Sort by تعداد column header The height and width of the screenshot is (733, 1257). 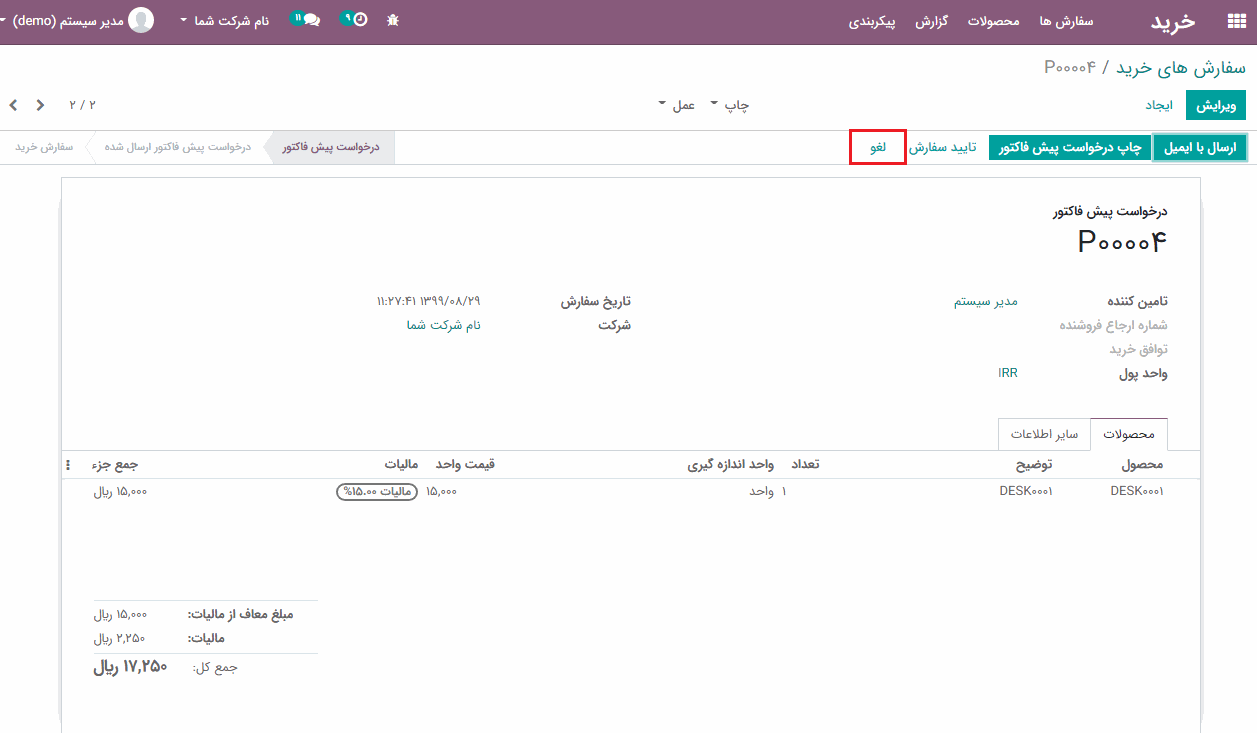pos(806,465)
